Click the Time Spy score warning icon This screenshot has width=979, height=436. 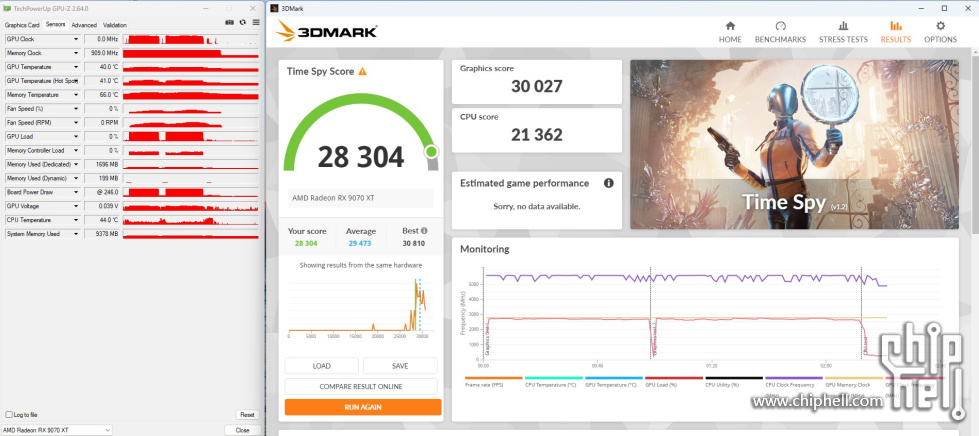click(x=362, y=71)
